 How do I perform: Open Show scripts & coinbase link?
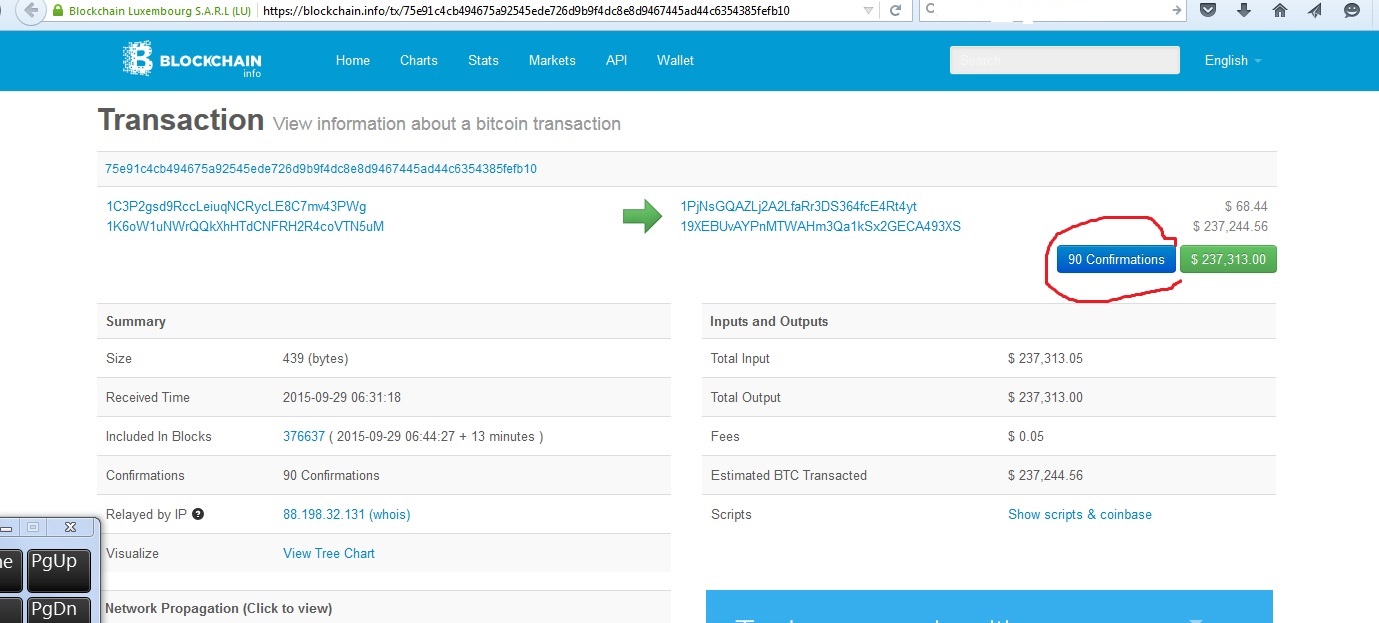click(x=1080, y=514)
